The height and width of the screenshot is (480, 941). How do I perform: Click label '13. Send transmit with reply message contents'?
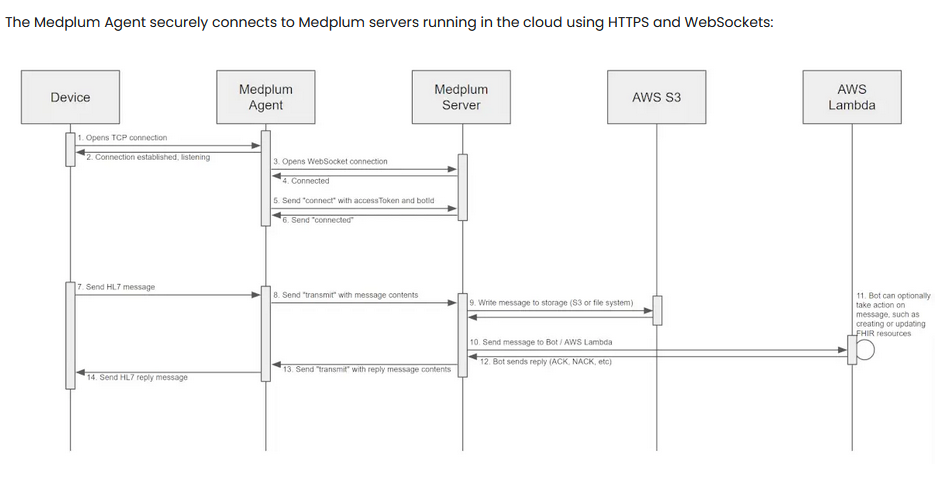367,369
